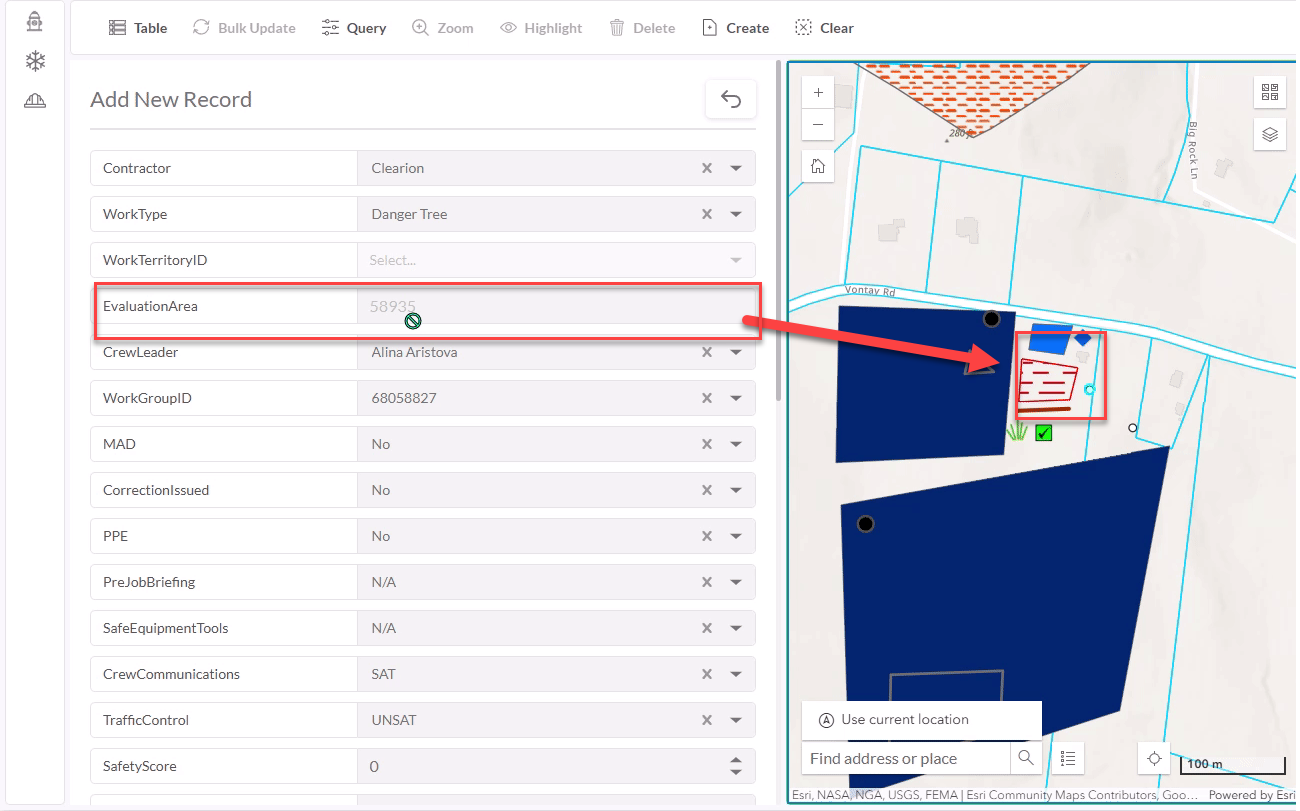Open the Table view

coord(138,28)
